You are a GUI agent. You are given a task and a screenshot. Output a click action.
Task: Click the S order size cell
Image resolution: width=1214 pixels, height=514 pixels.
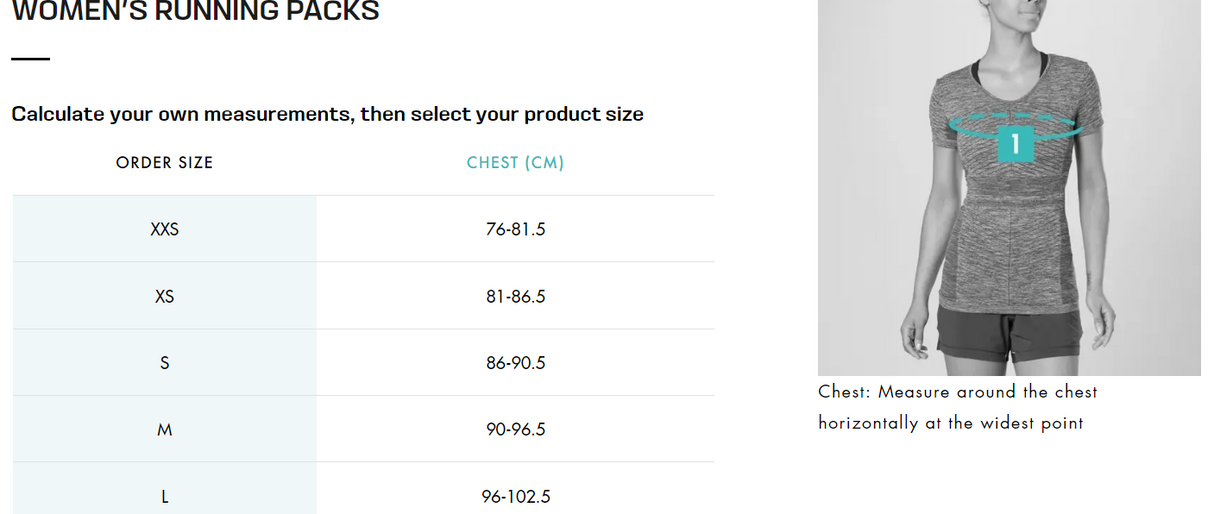[164, 363]
